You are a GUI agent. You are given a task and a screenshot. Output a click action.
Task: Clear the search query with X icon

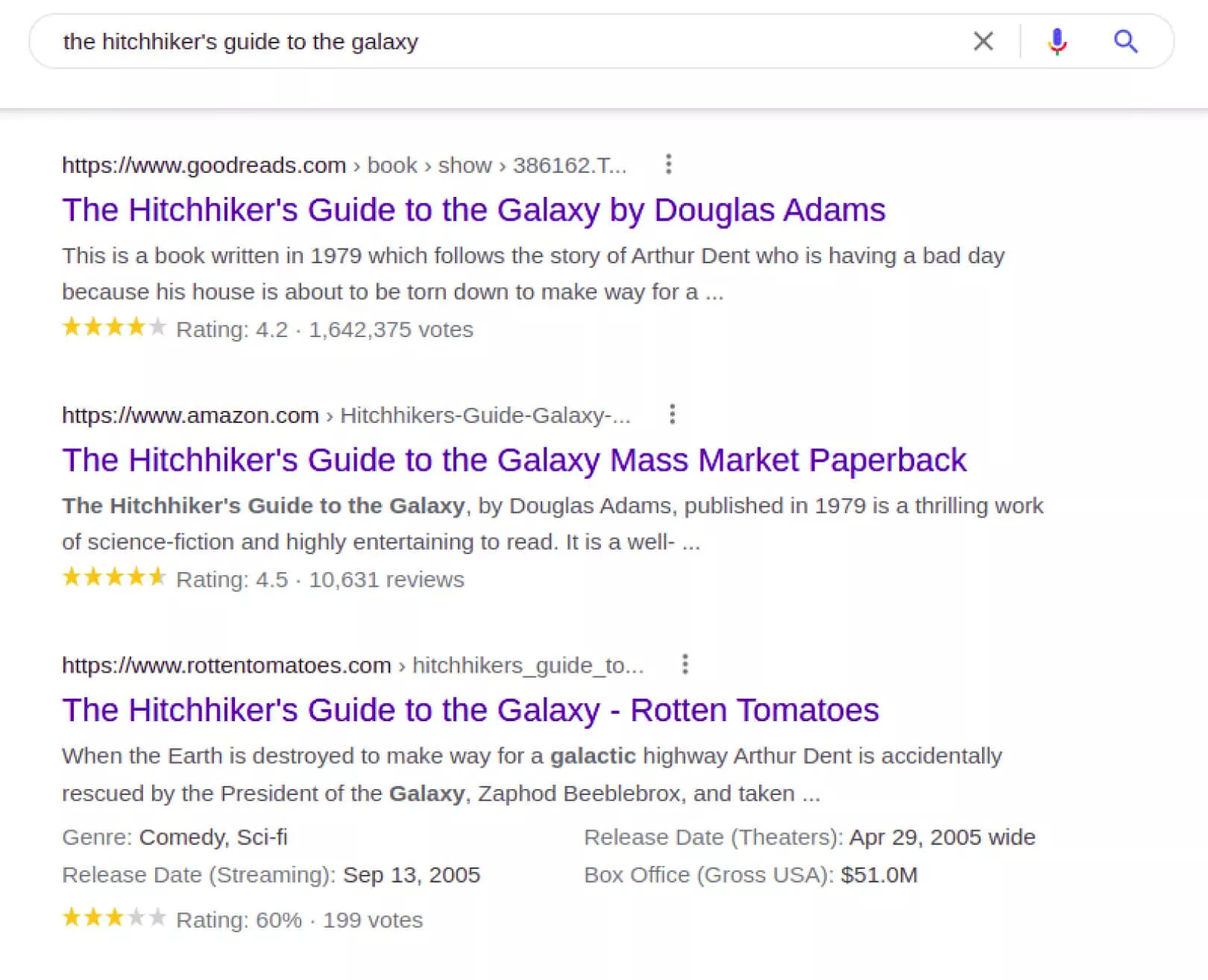[984, 41]
